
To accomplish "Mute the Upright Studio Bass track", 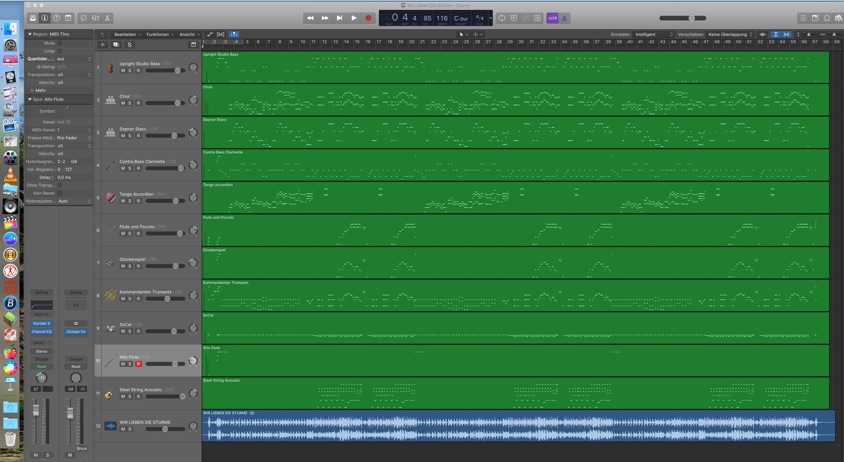I will point(123,71).
